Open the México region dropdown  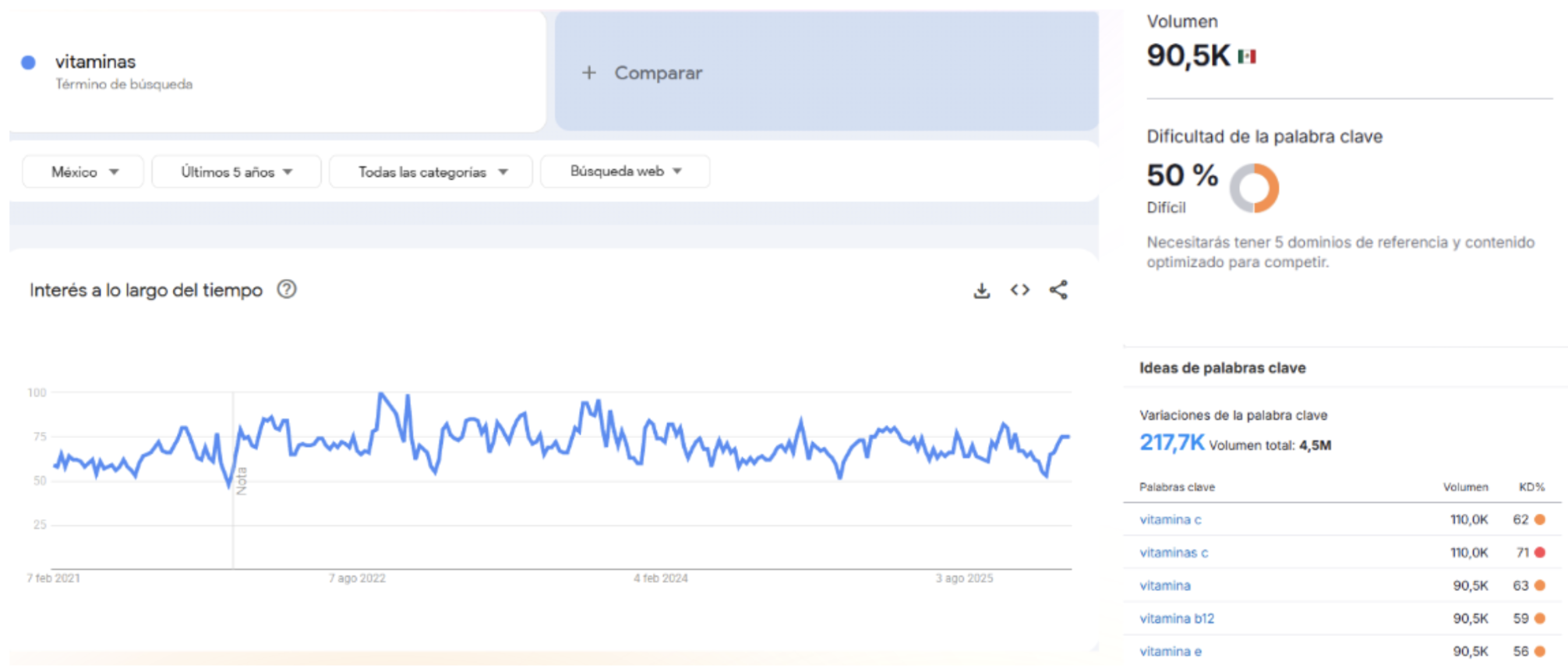click(83, 172)
